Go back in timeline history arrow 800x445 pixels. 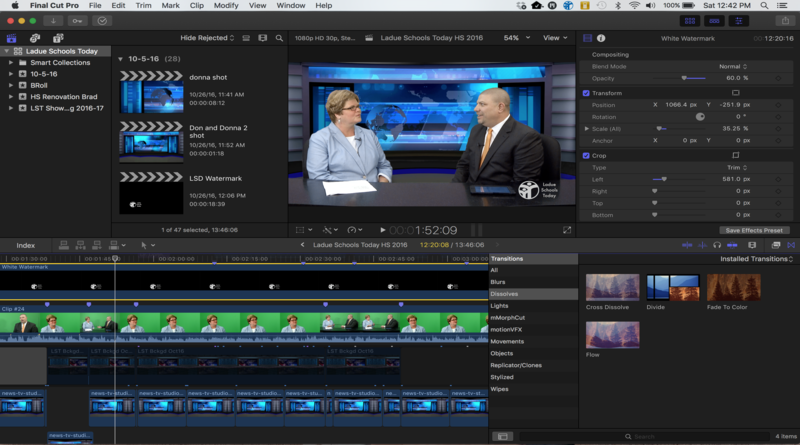click(x=303, y=245)
